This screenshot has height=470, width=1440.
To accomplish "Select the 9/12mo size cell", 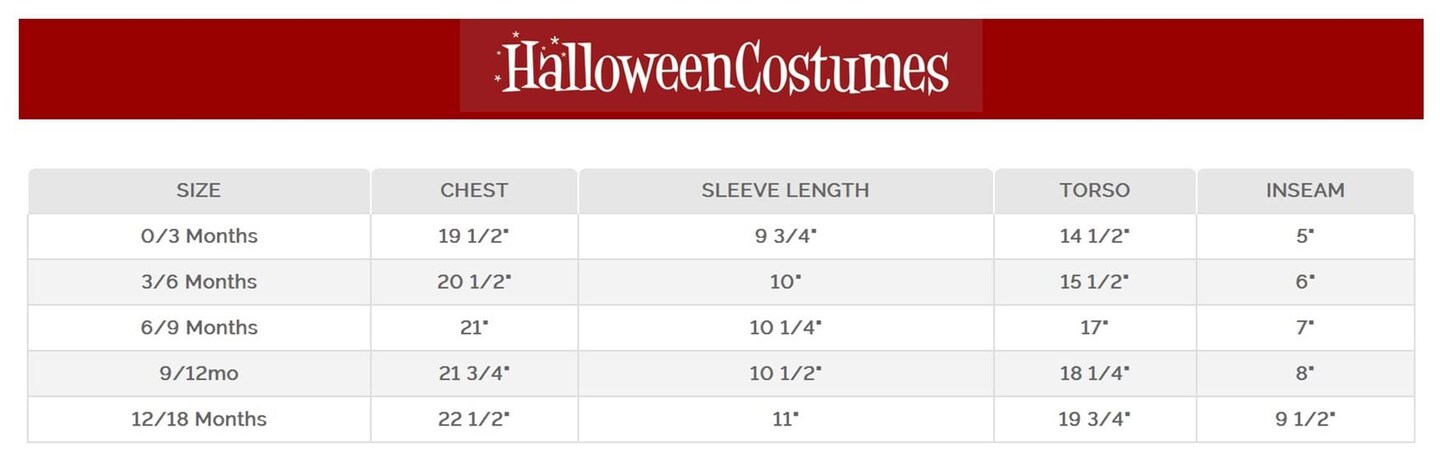I will coord(199,373).
